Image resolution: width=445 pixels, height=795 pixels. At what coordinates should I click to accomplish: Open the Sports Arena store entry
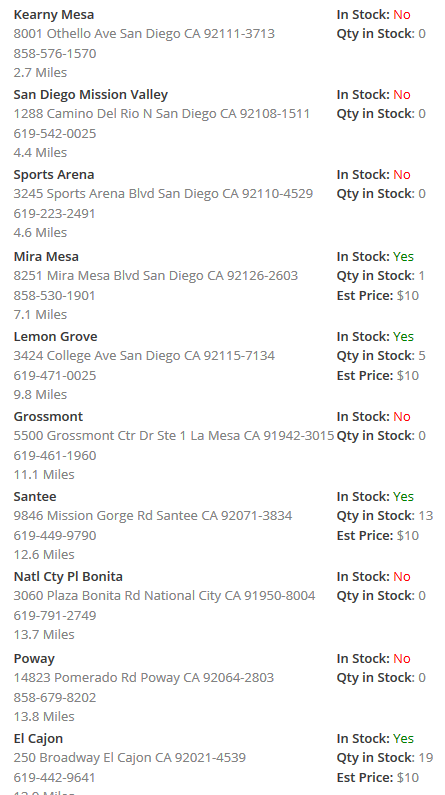[x=54, y=174]
